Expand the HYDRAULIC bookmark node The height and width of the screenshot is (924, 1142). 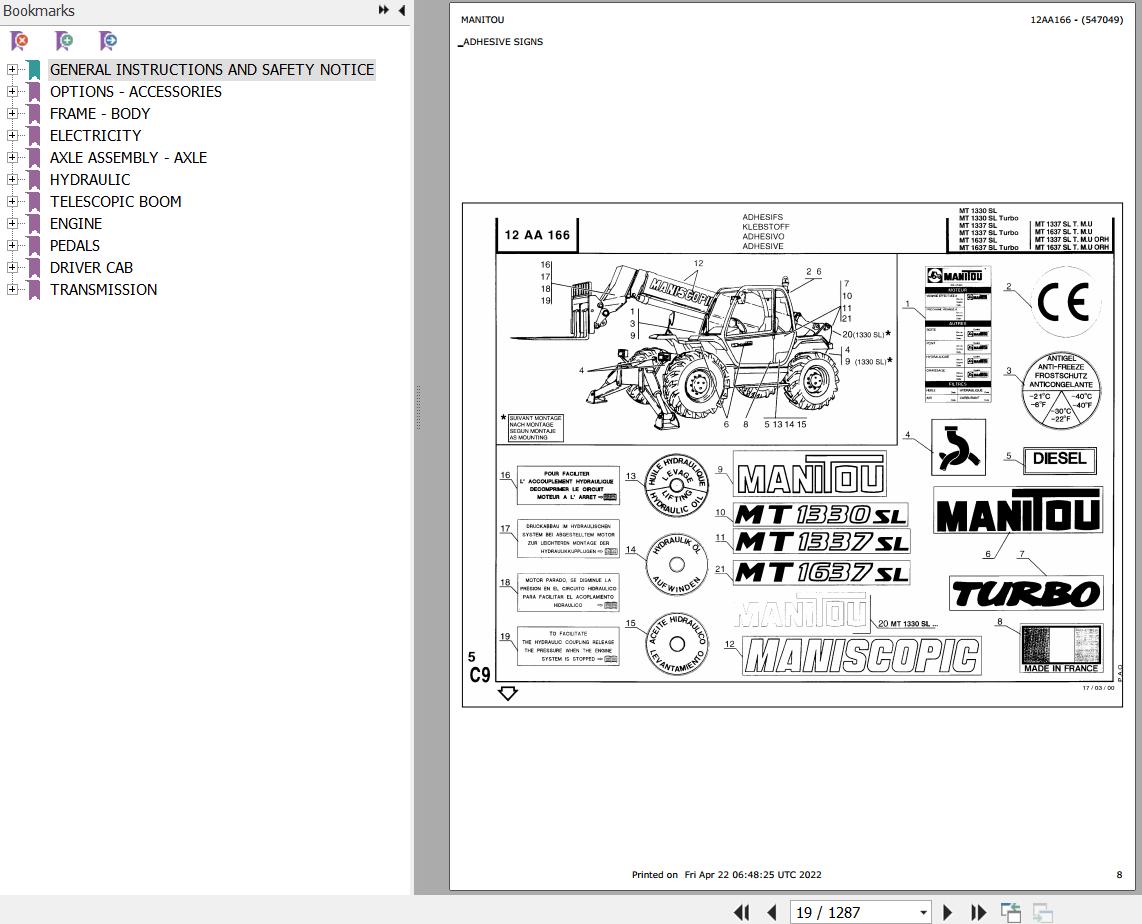click(11, 179)
